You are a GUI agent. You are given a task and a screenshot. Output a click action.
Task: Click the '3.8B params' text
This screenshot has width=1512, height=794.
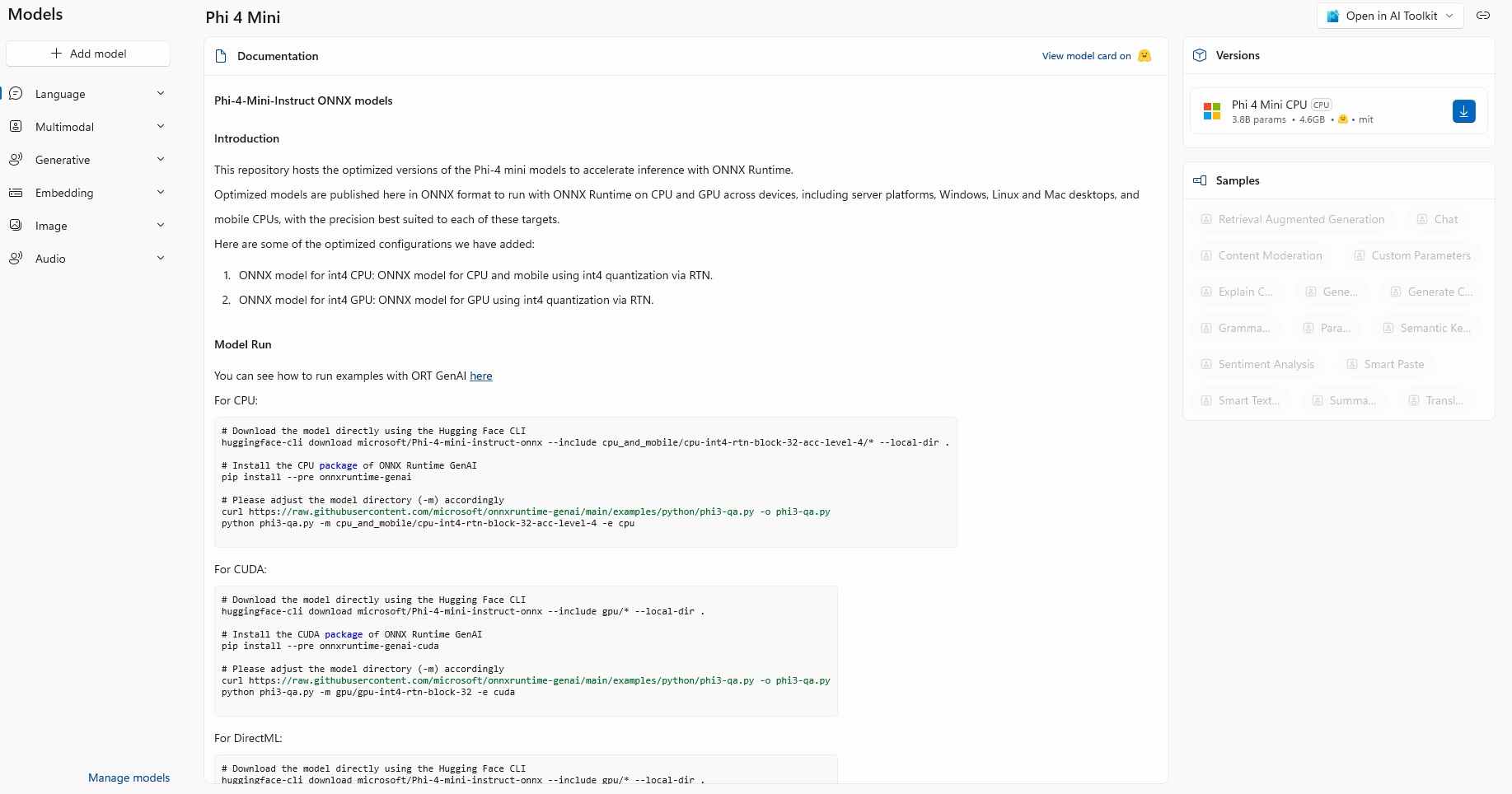tap(1258, 119)
